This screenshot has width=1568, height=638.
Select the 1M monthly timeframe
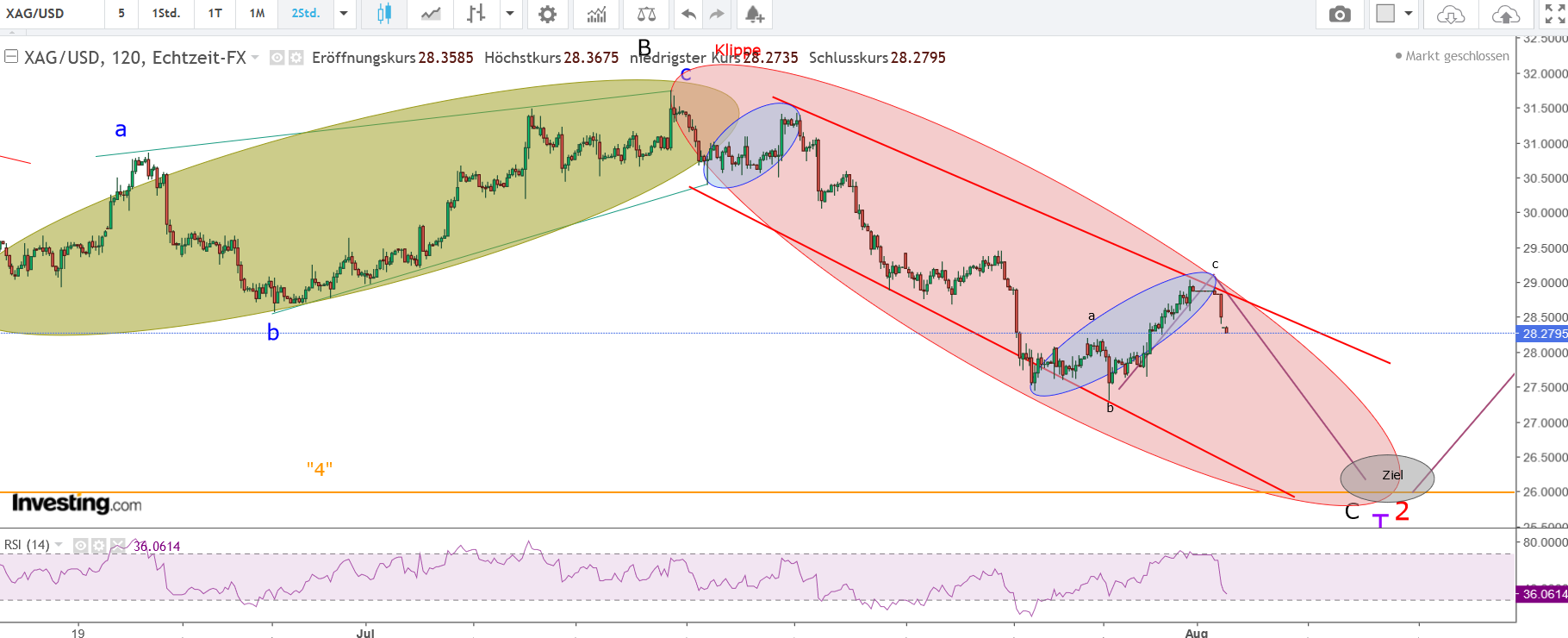tap(257, 14)
